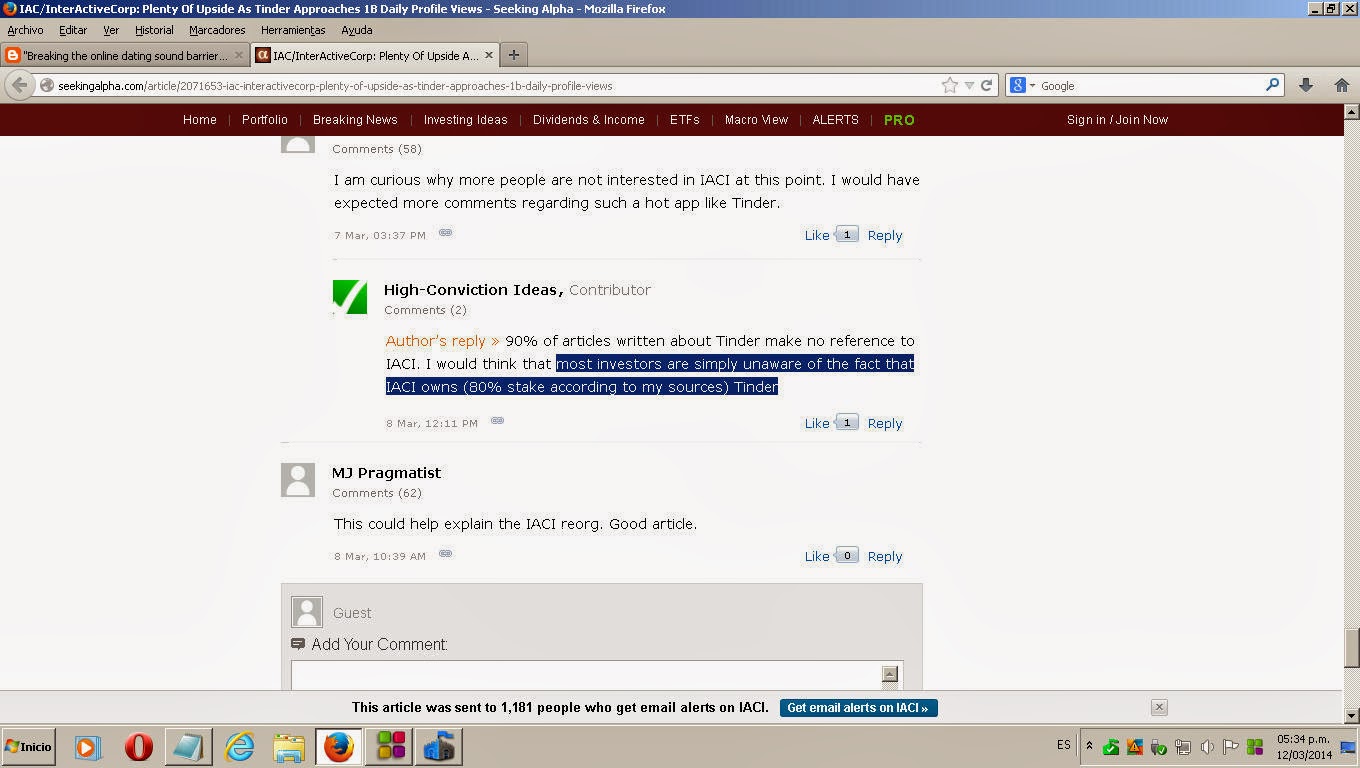
Task: Like the Author's reply comment
Action: point(817,423)
